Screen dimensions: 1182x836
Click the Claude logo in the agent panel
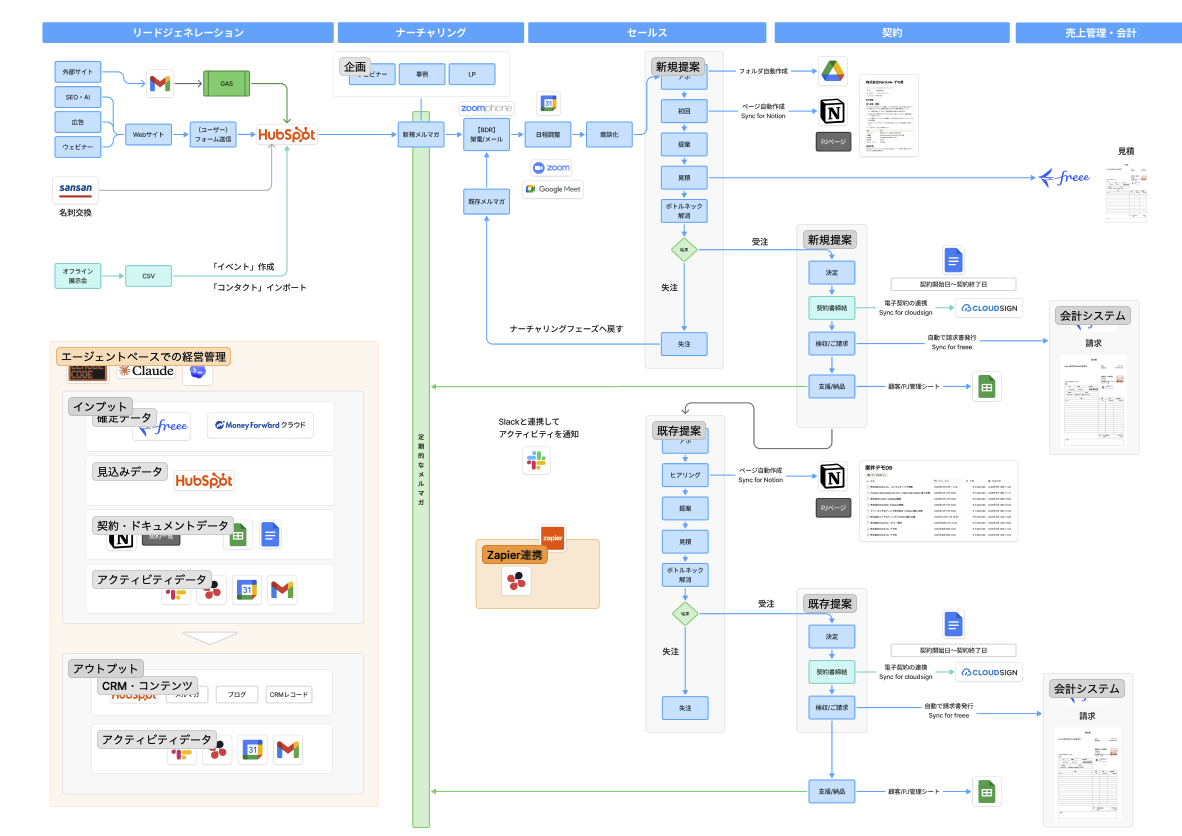146,371
